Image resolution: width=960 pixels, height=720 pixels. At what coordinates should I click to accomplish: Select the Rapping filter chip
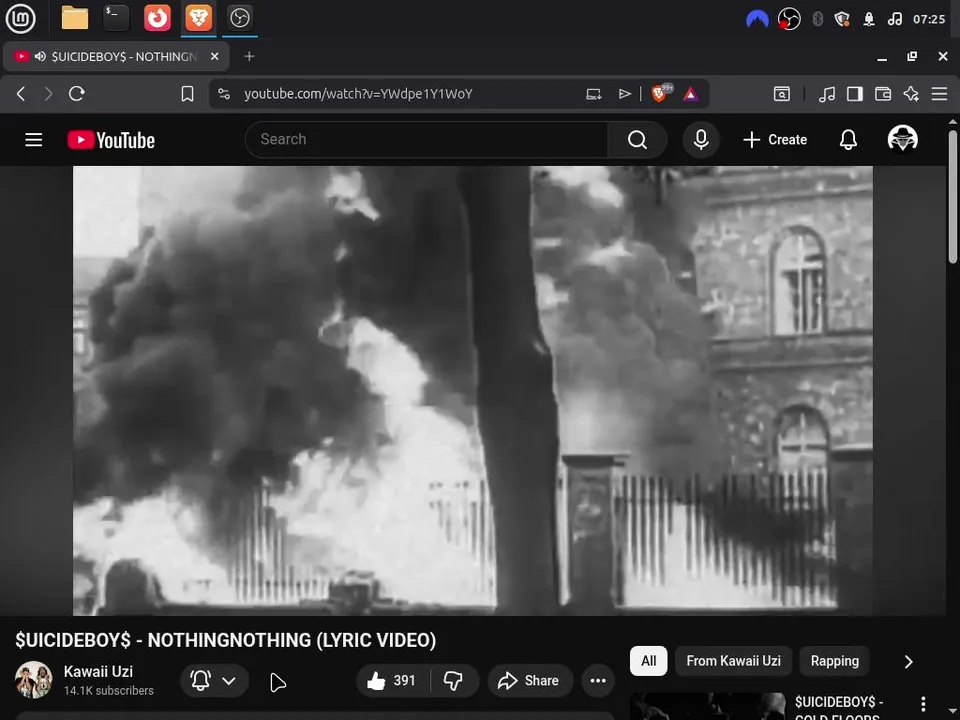834,661
